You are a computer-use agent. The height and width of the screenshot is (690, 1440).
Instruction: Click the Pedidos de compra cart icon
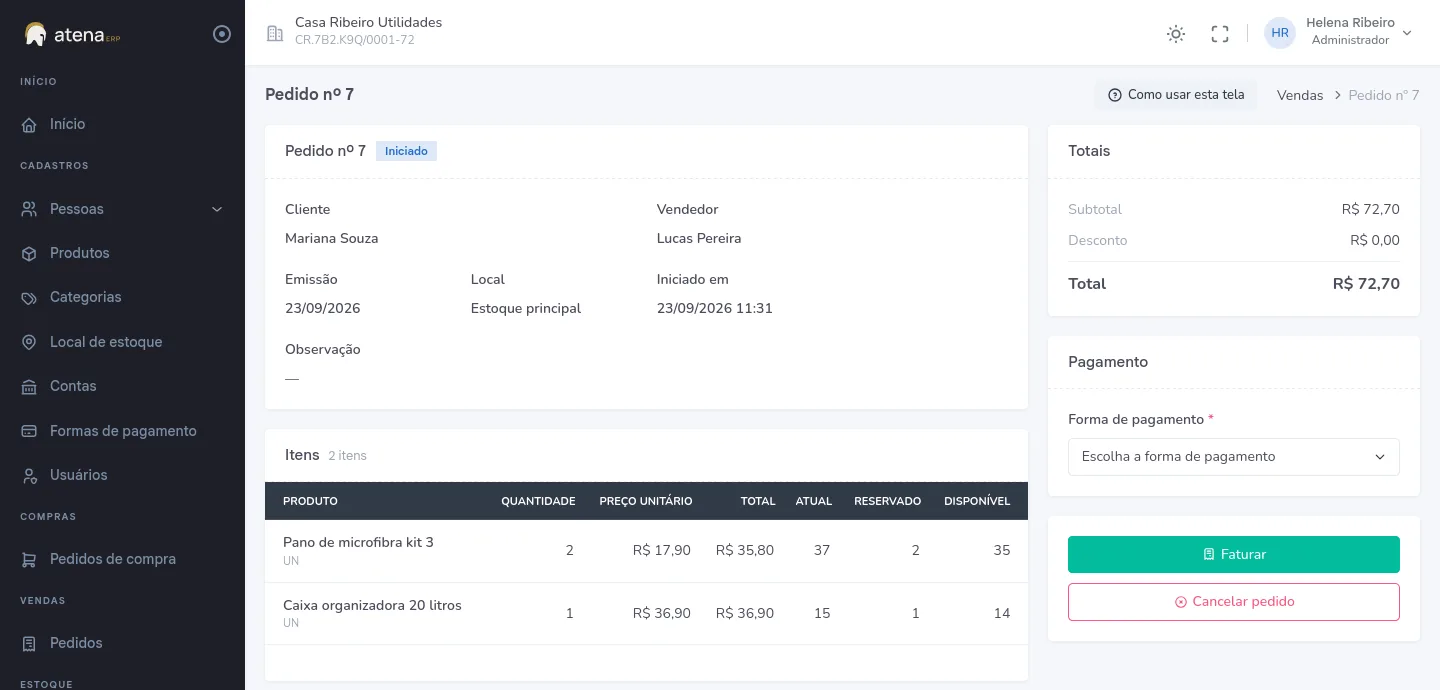point(30,559)
